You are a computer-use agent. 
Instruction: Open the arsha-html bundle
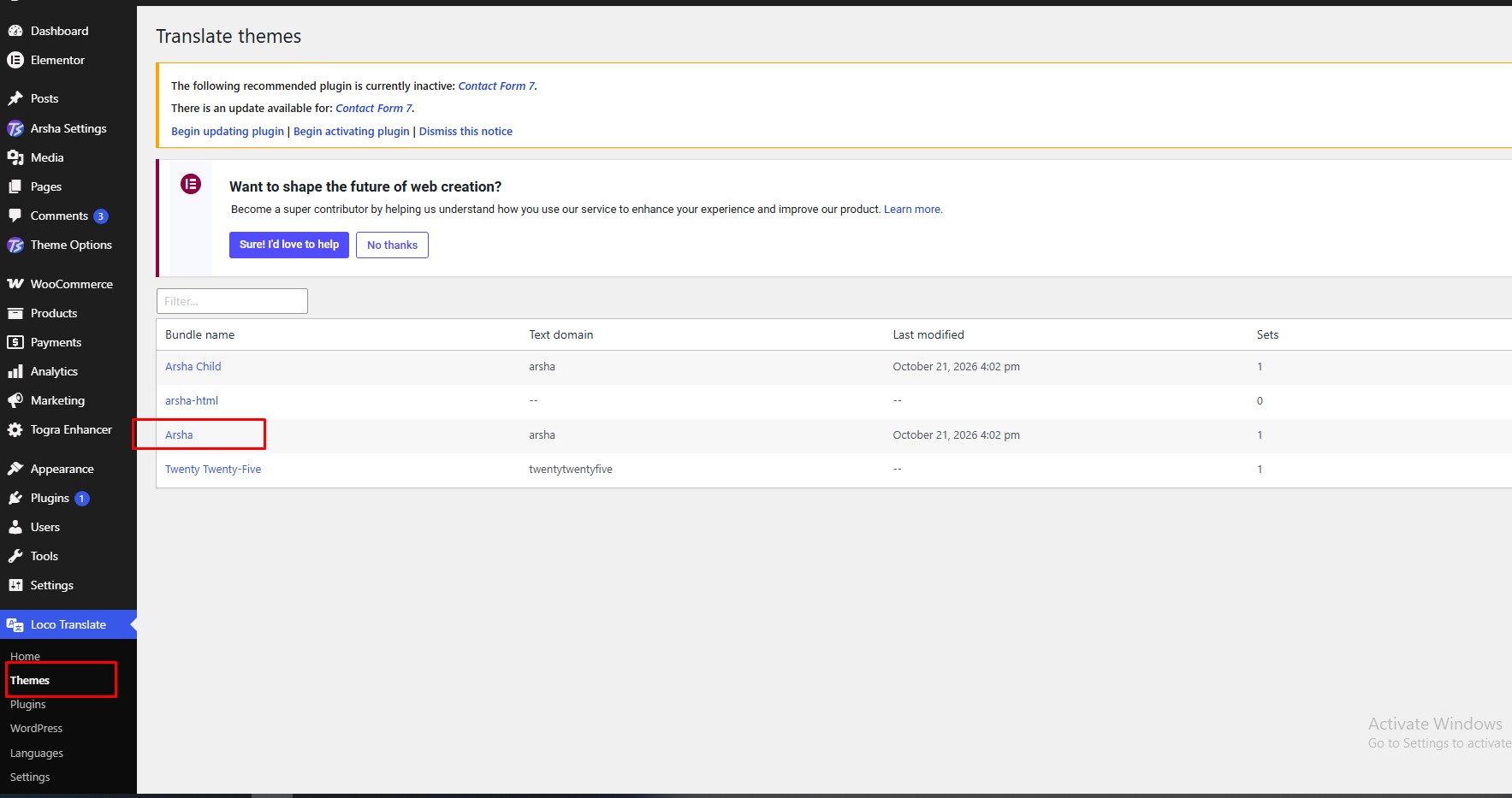tap(192, 400)
